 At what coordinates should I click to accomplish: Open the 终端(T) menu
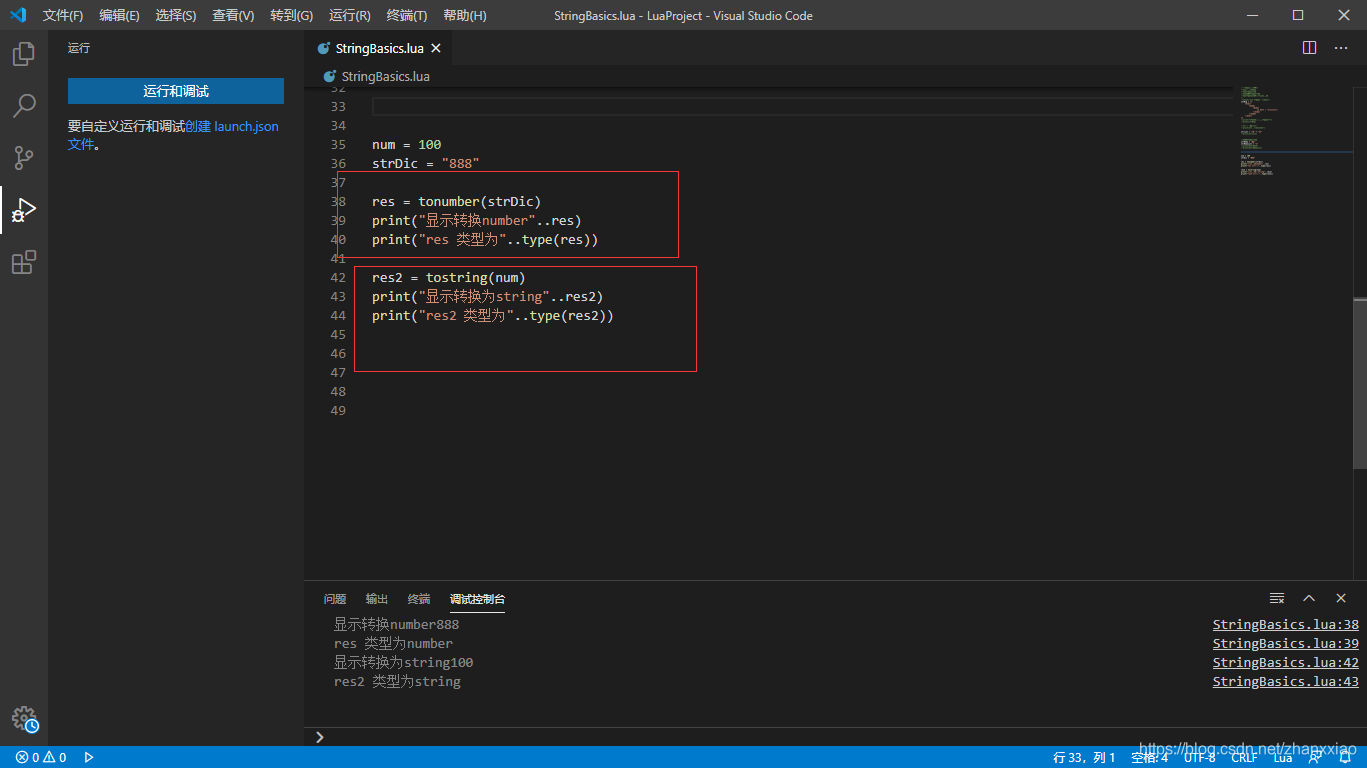(407, 15)
